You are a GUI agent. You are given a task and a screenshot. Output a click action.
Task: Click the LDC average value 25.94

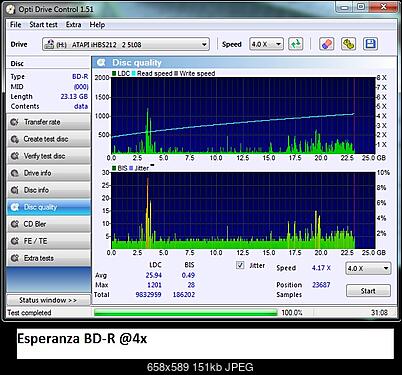coord(154,275)
